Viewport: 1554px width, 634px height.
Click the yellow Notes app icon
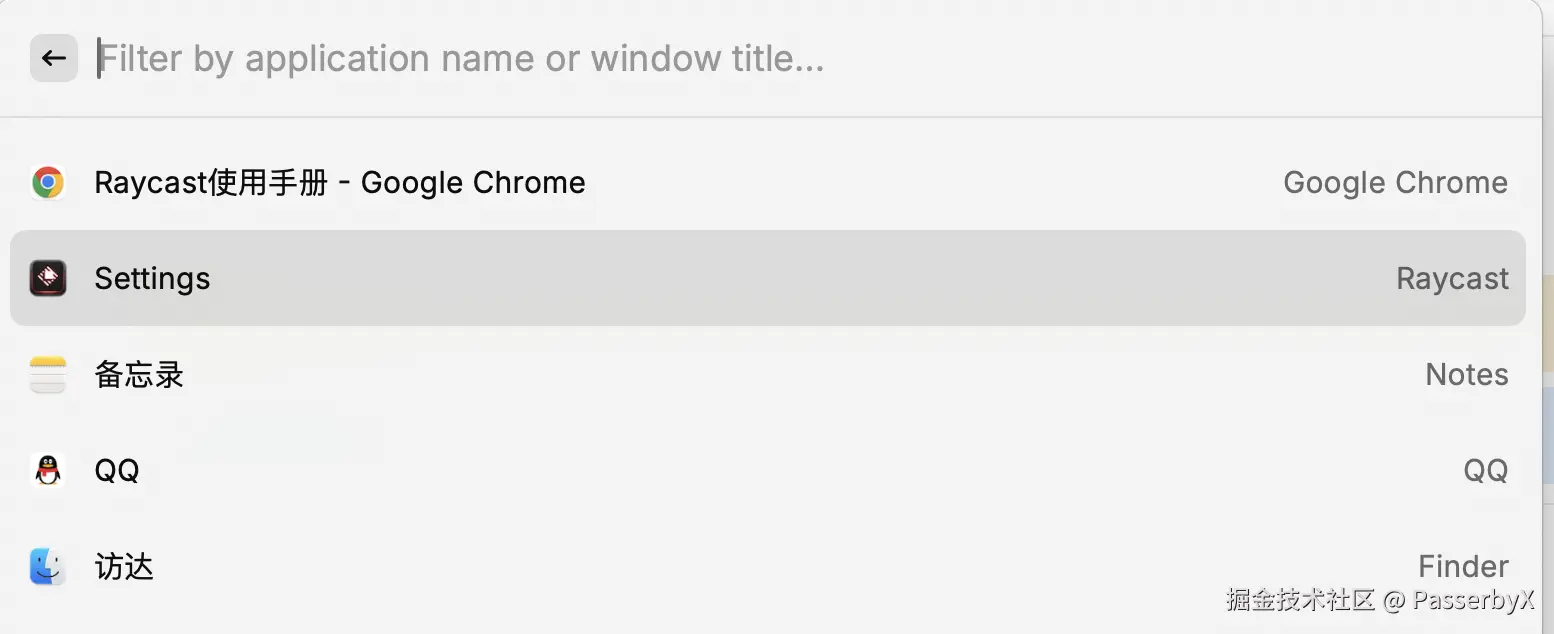(x=48, y=375)
